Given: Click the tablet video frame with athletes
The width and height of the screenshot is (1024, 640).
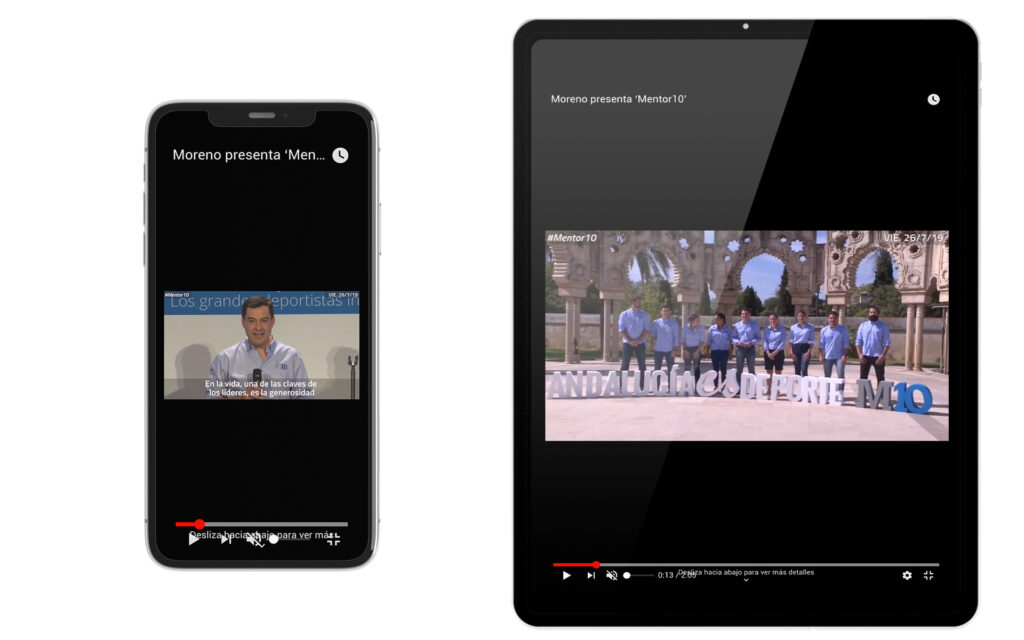Looking at the screenshot, I should click(746, 335).
